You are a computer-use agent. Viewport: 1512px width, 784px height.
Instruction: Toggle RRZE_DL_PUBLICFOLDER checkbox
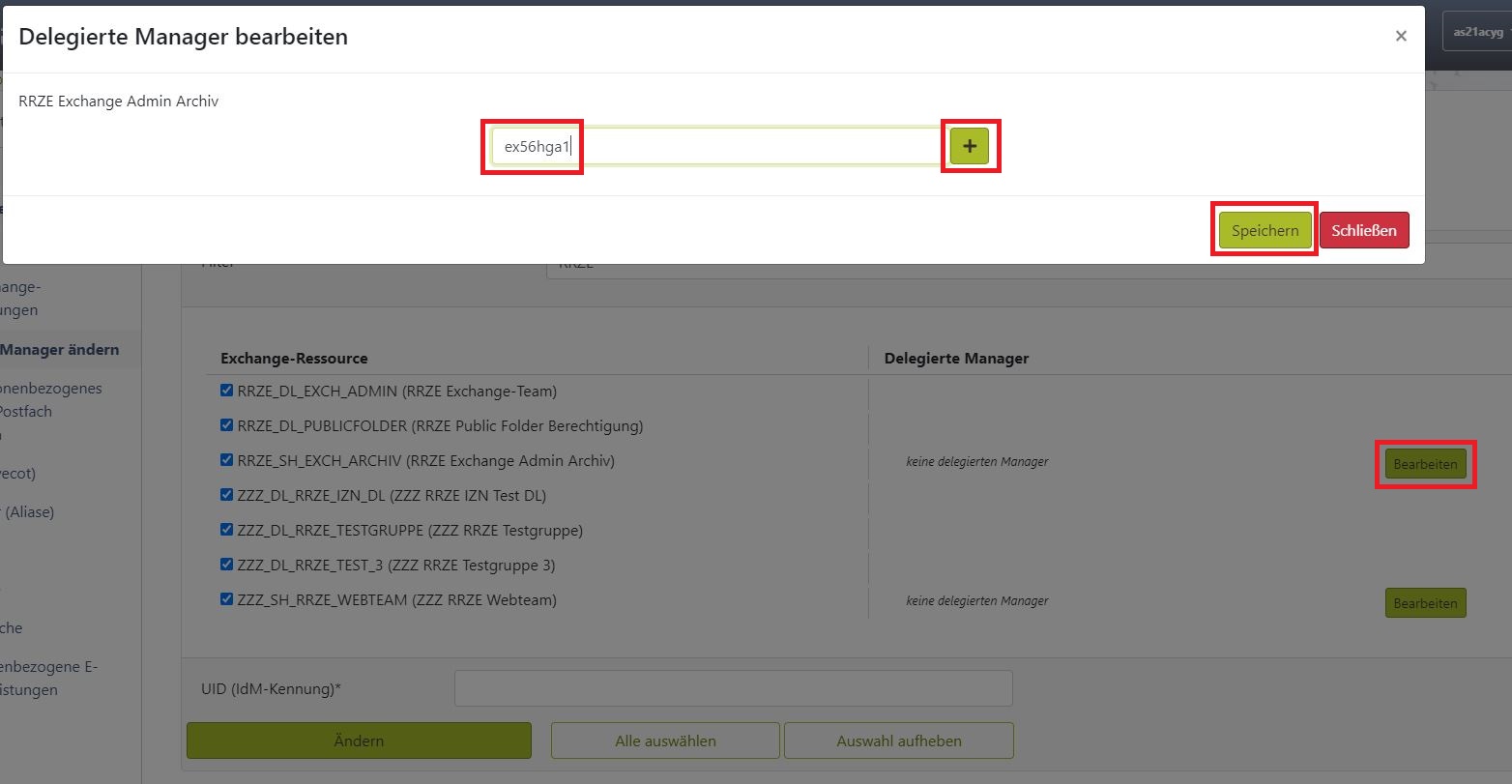click(x=227, y=425)
